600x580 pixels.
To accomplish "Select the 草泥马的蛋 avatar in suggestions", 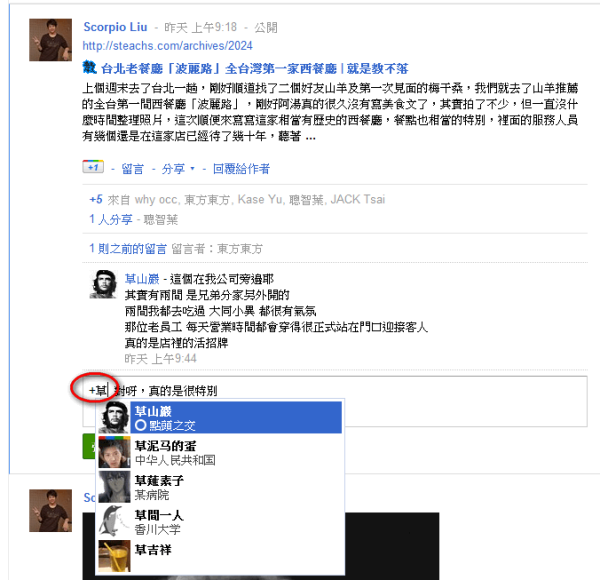I will pos(114,452).
